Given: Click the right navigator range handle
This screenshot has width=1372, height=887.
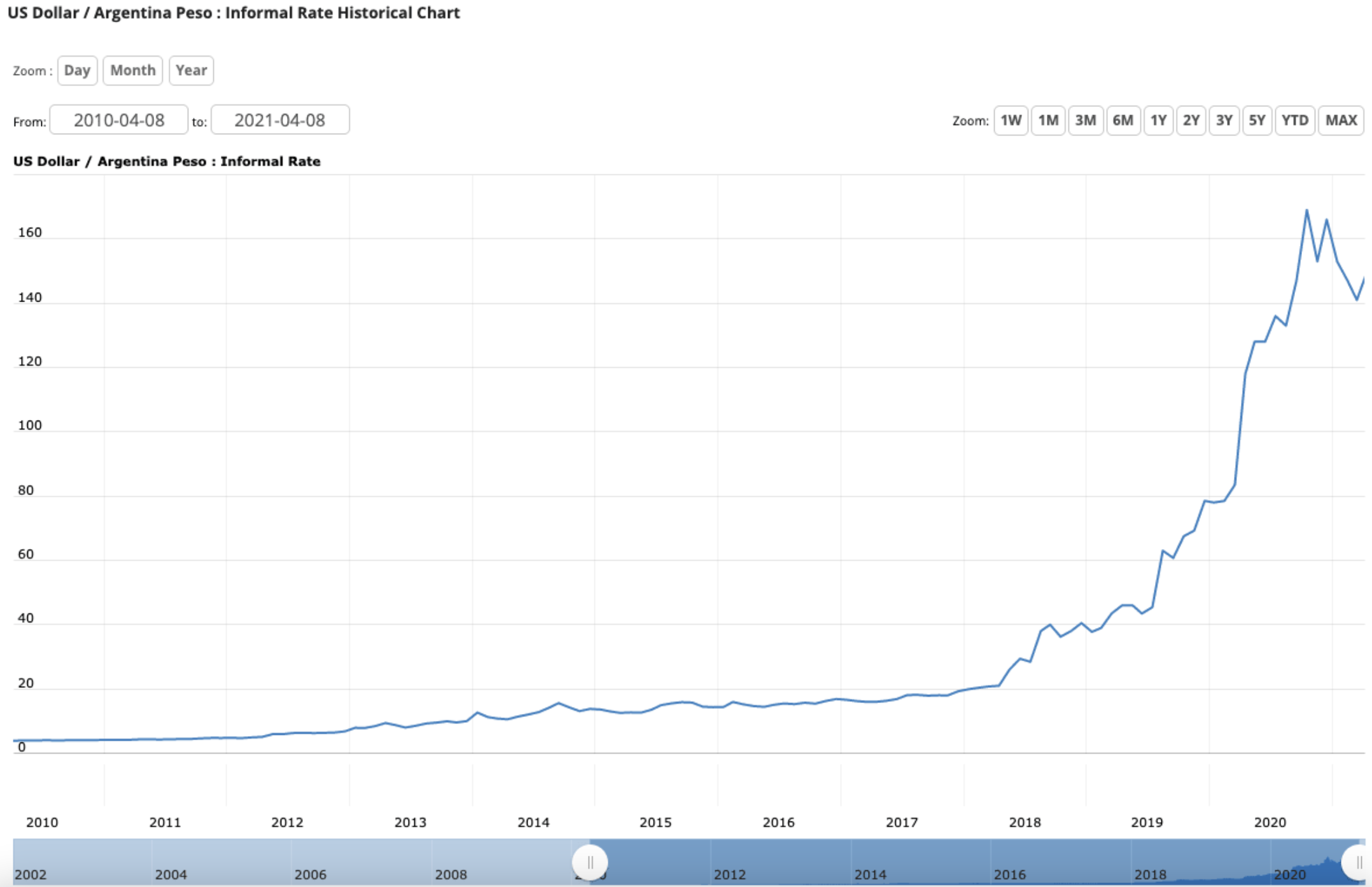Looking at the screenshot, I should [x=1358, y=862].
